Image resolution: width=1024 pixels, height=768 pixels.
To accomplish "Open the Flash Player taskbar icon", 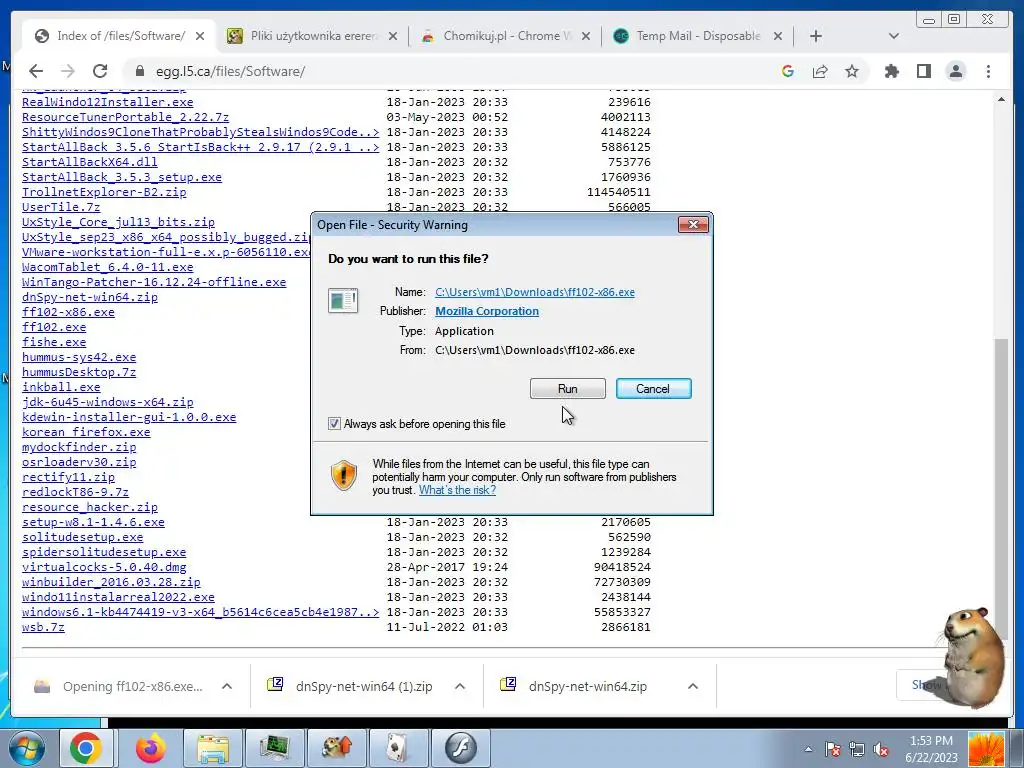I will click(460, 748).
